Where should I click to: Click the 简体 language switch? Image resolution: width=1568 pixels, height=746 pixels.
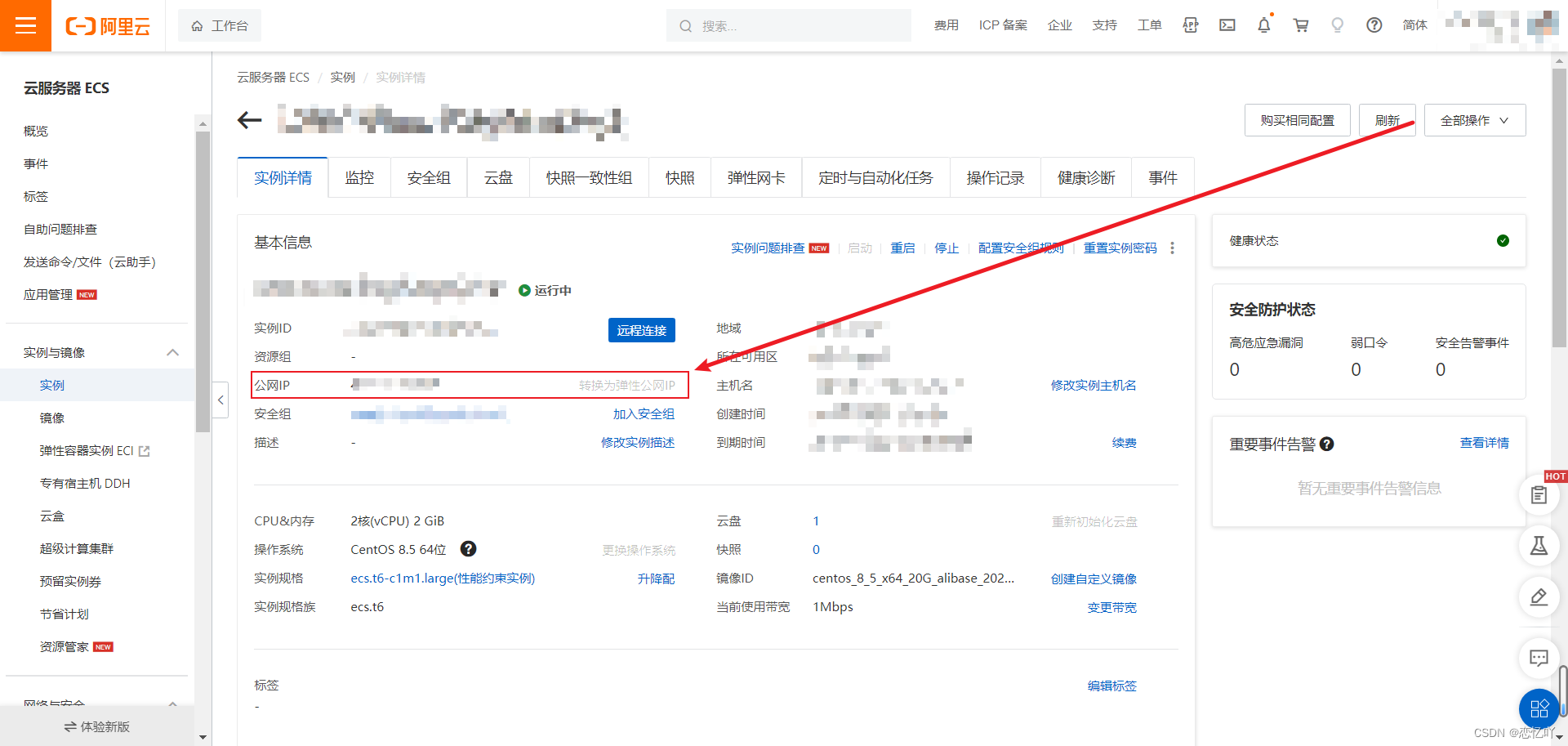(x=1414, y=25)
